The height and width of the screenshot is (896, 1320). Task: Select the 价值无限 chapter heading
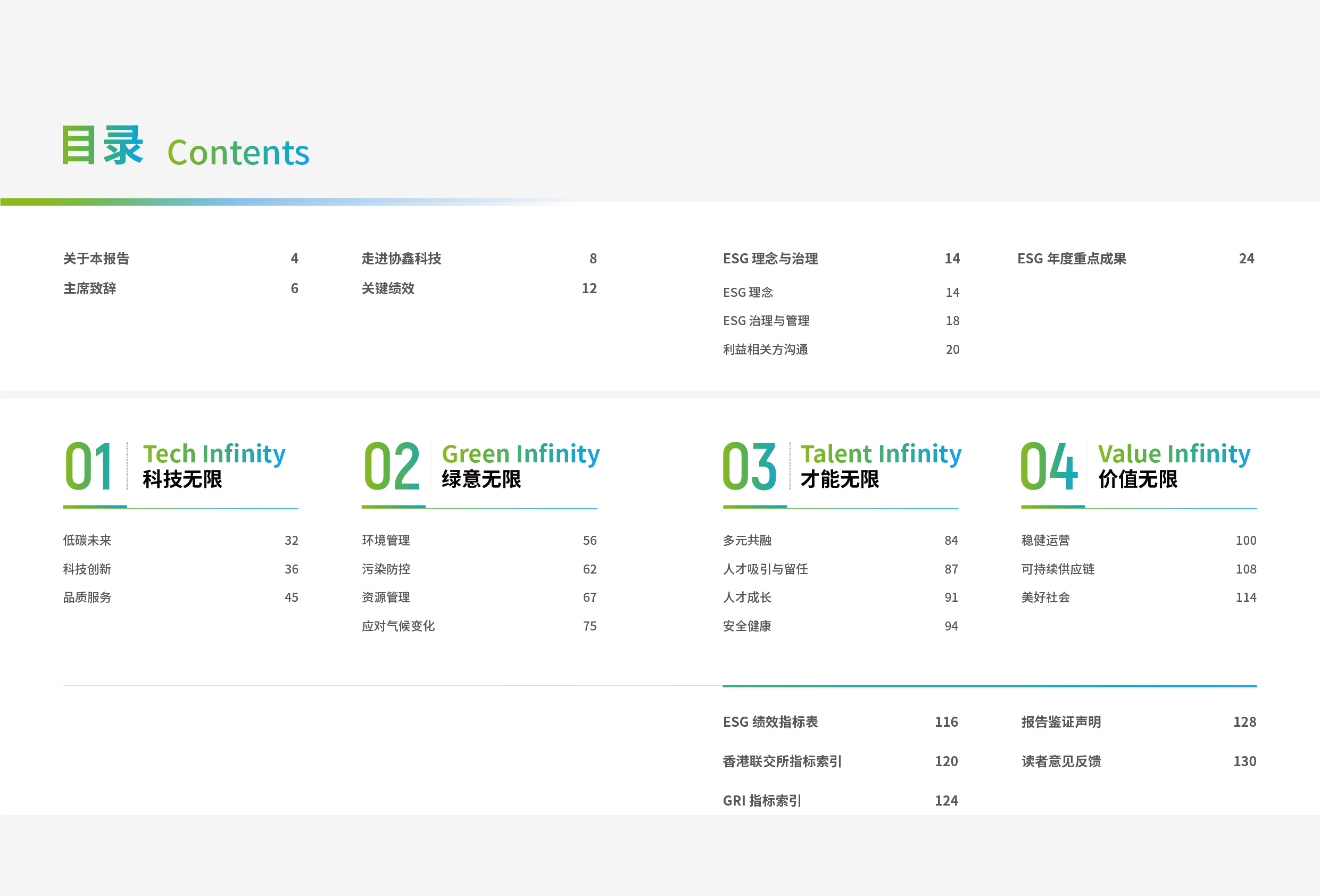[1138, 479]
